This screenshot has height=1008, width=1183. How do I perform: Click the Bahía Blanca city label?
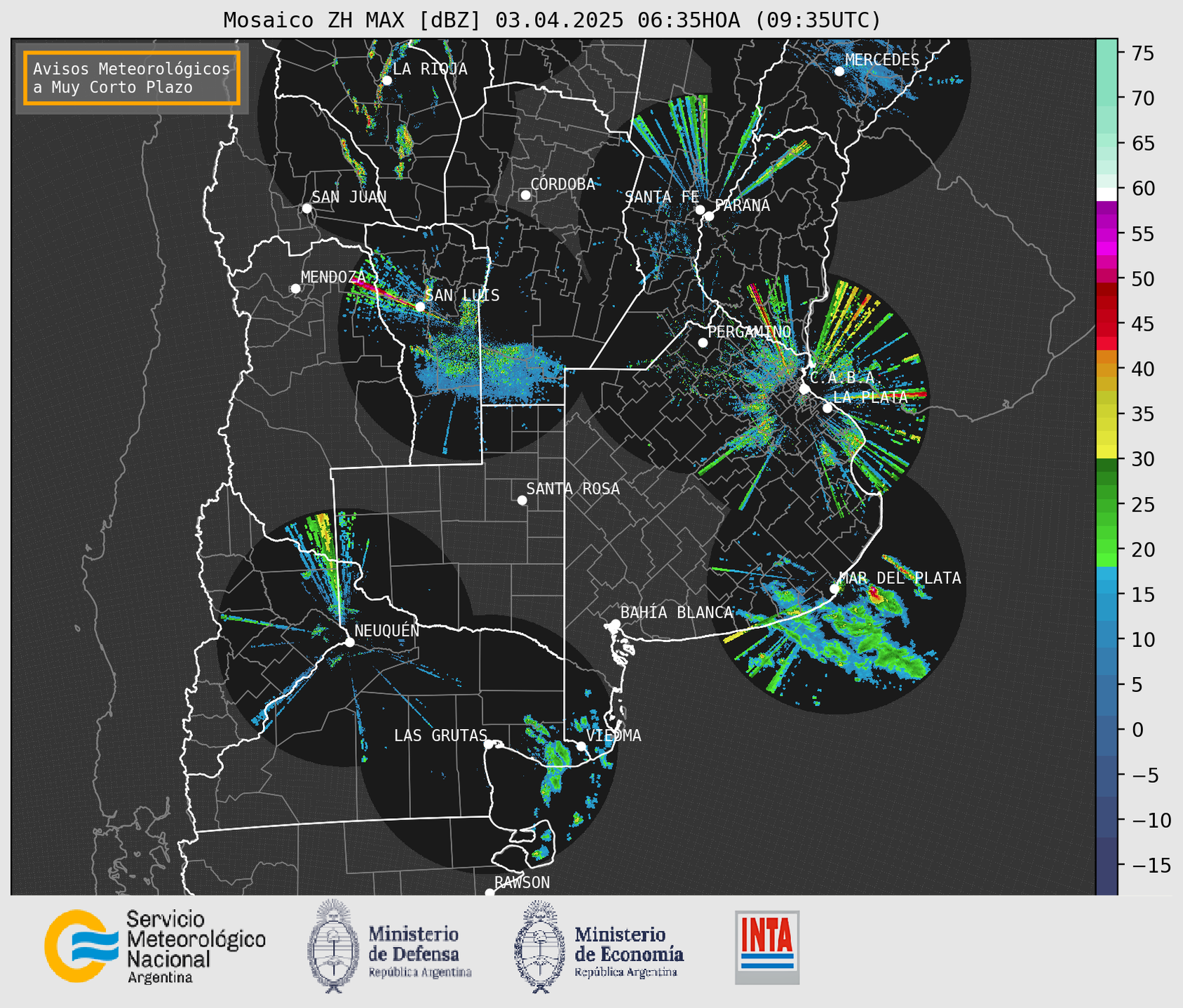point(677,613)
